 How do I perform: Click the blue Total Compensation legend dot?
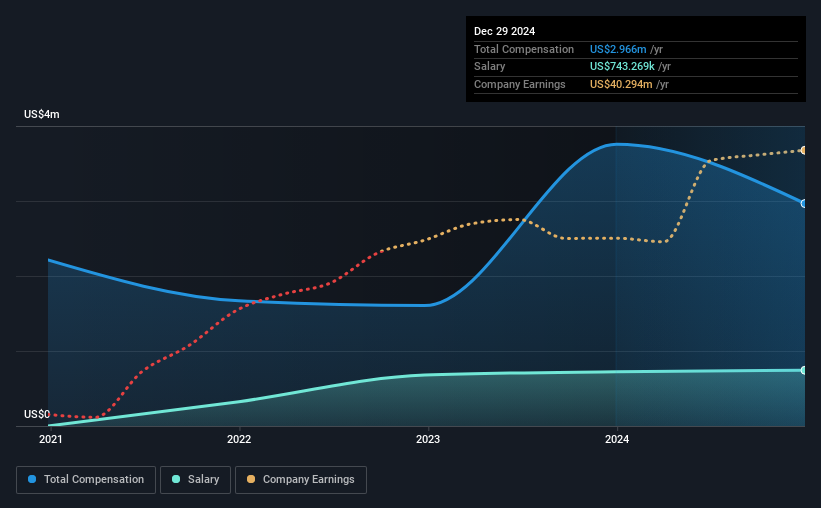click(32, 479)
